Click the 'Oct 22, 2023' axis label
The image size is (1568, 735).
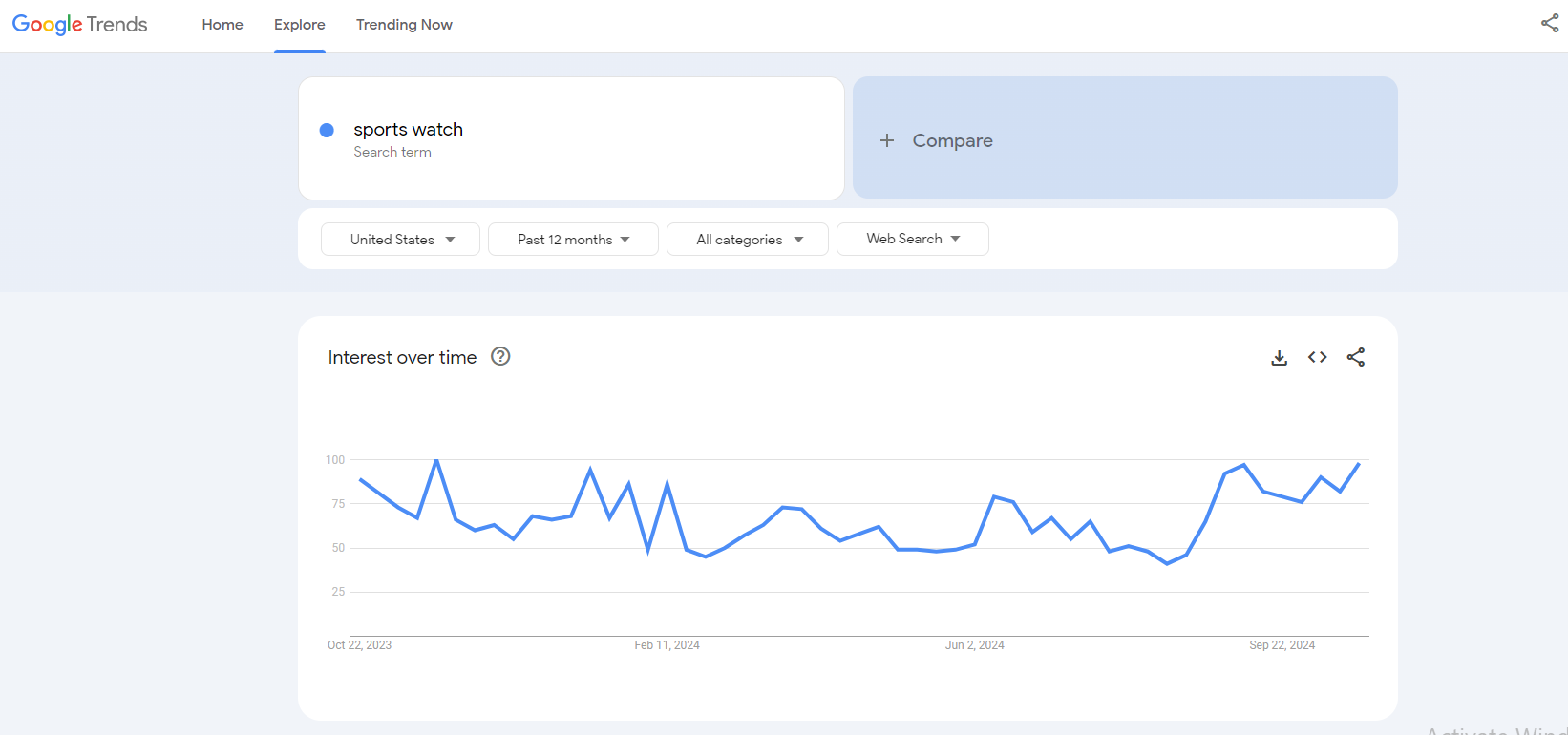tap(359, 645)
